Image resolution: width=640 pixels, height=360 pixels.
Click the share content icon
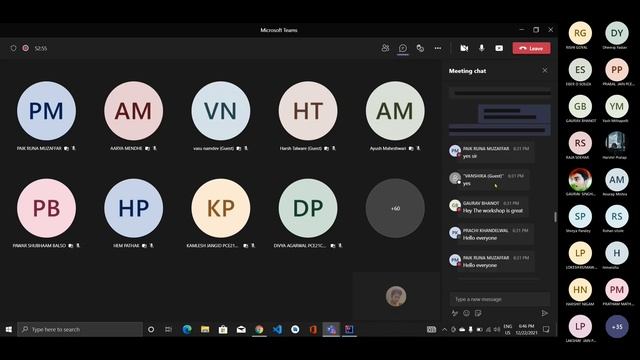(x=499, y=48)
